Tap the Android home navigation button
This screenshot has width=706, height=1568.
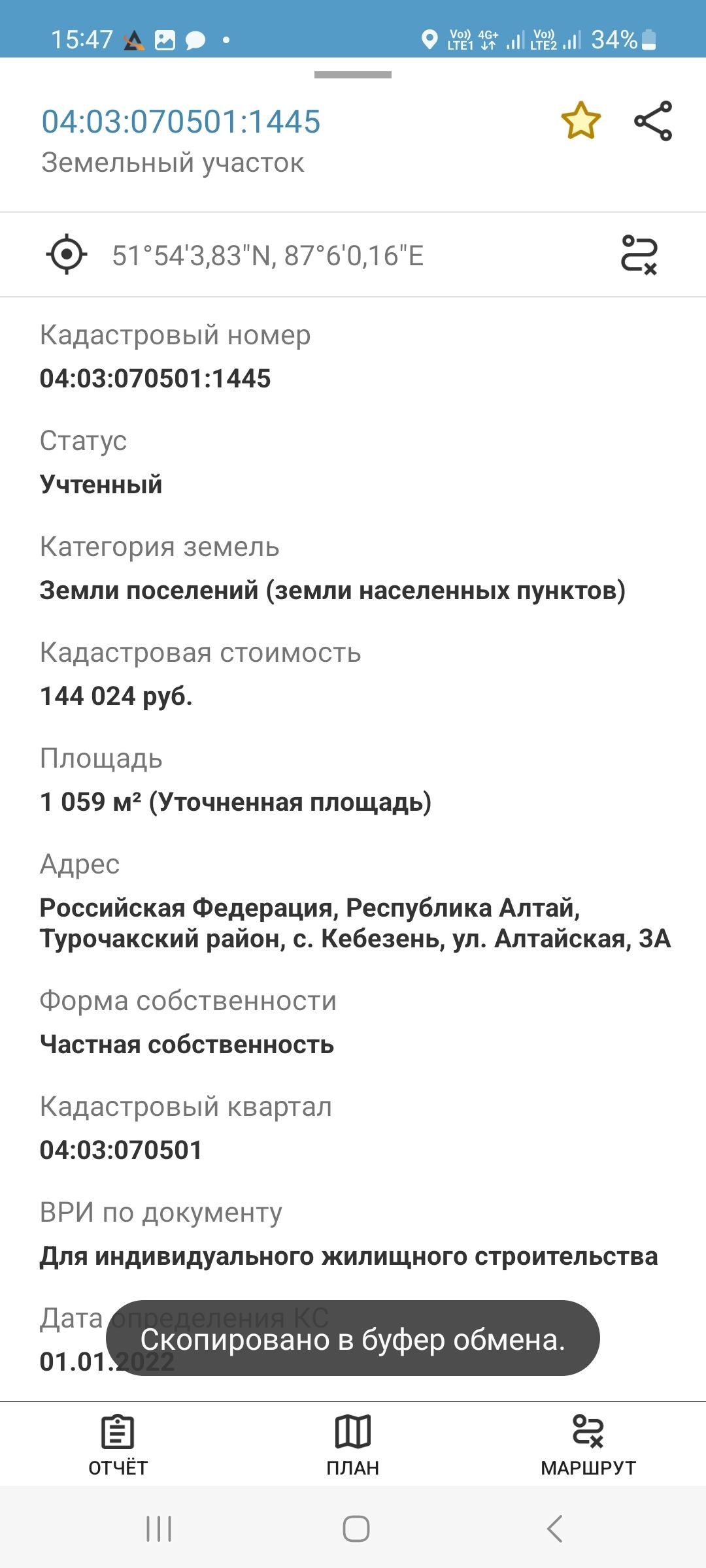[356, 1529]
